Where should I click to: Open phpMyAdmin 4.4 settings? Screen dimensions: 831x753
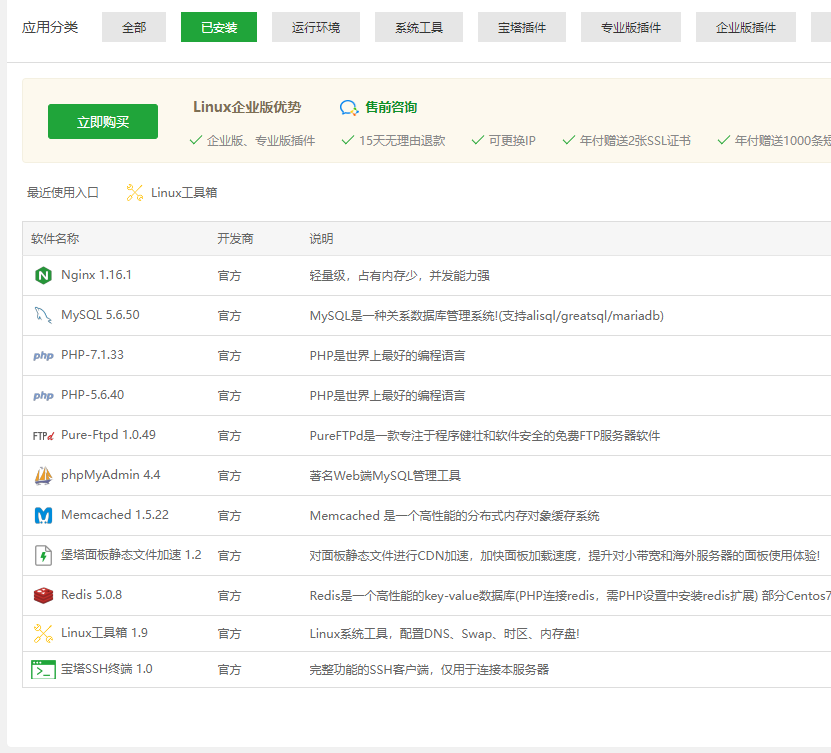click(110, 475)
